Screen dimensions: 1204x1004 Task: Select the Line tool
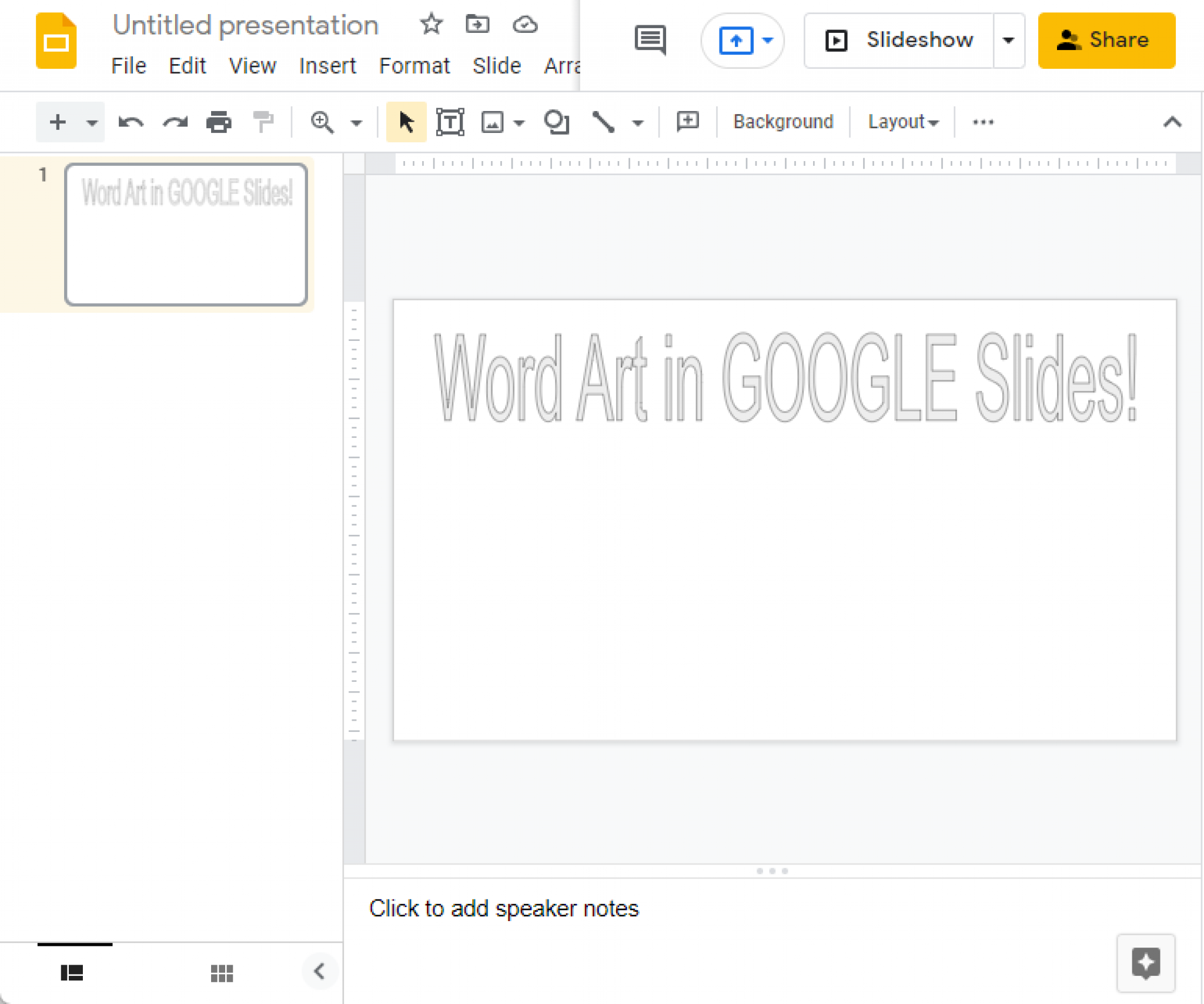pos(604,122)
